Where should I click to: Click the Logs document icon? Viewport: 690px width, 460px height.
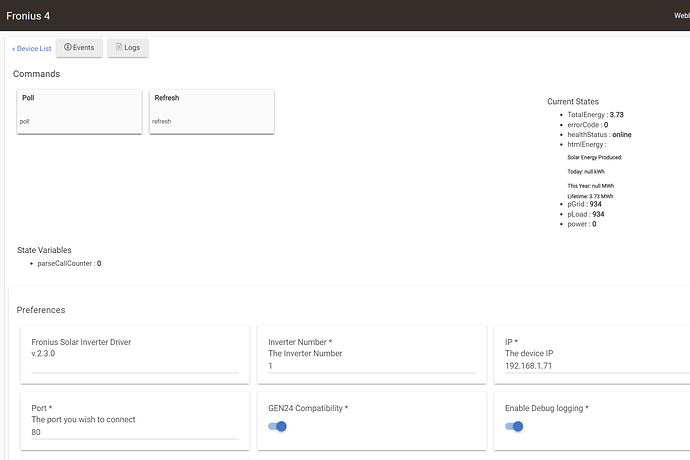(x=119, y=47)
